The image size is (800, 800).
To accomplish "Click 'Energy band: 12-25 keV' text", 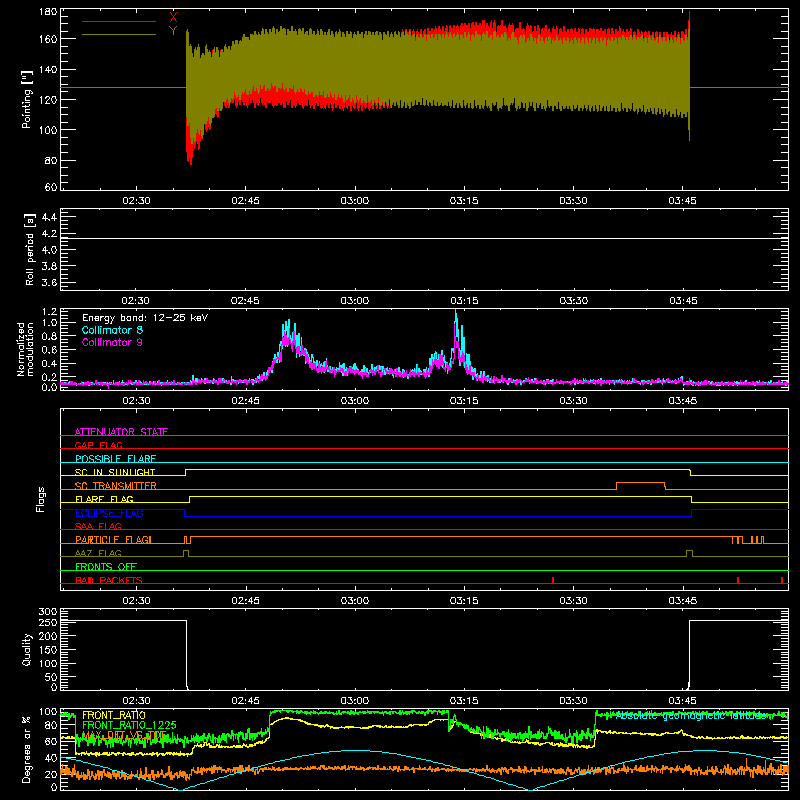I will coord(145,318).
